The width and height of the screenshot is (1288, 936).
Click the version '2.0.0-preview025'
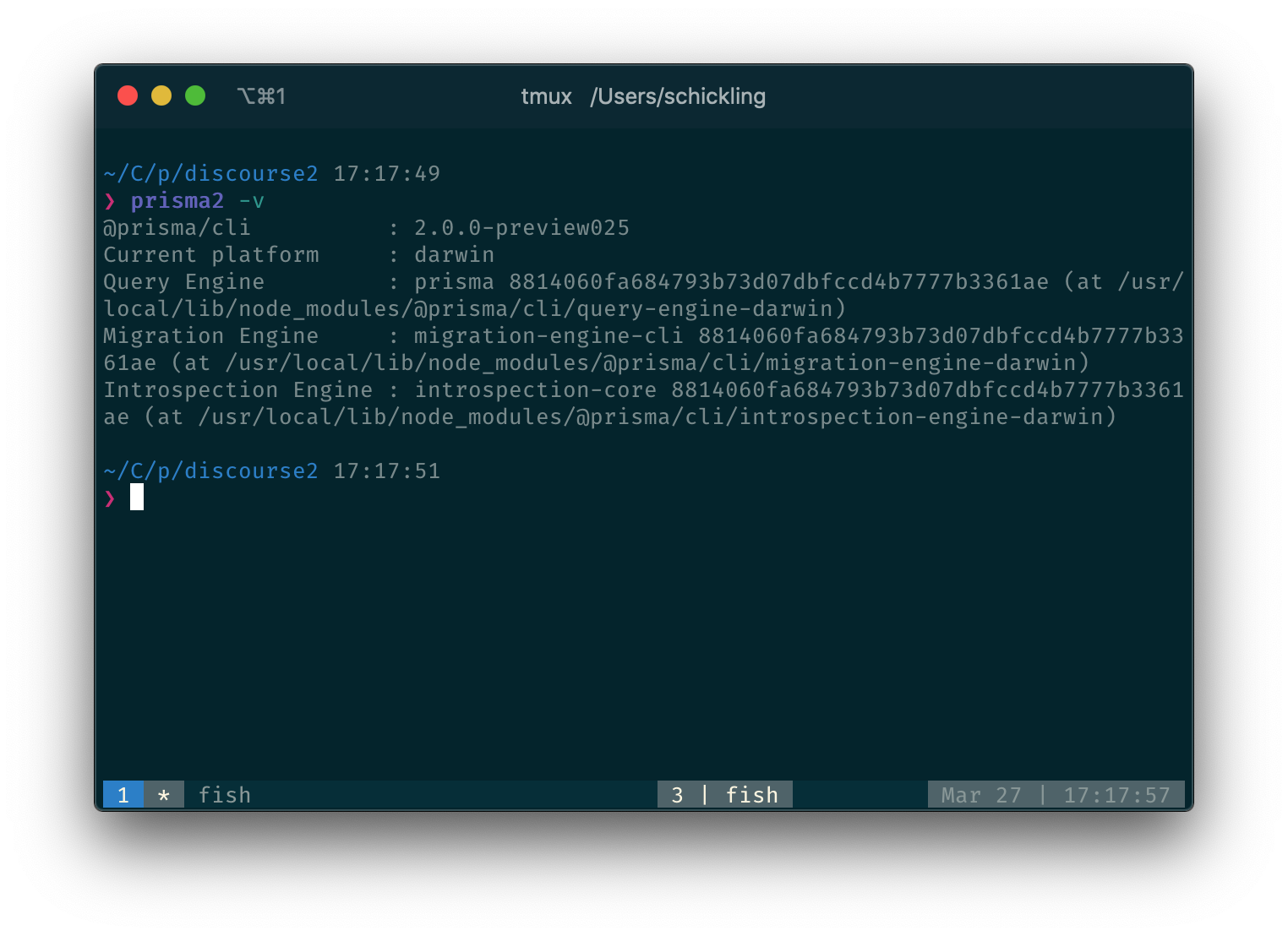(x=521, y=228)
